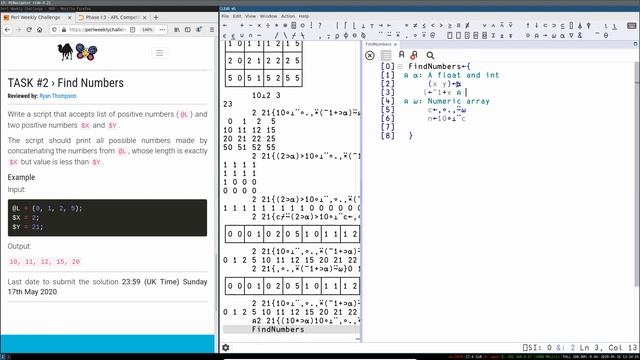640x360 pixels.
Task: Go to Firefox home page
Action: tap(40, 30)
